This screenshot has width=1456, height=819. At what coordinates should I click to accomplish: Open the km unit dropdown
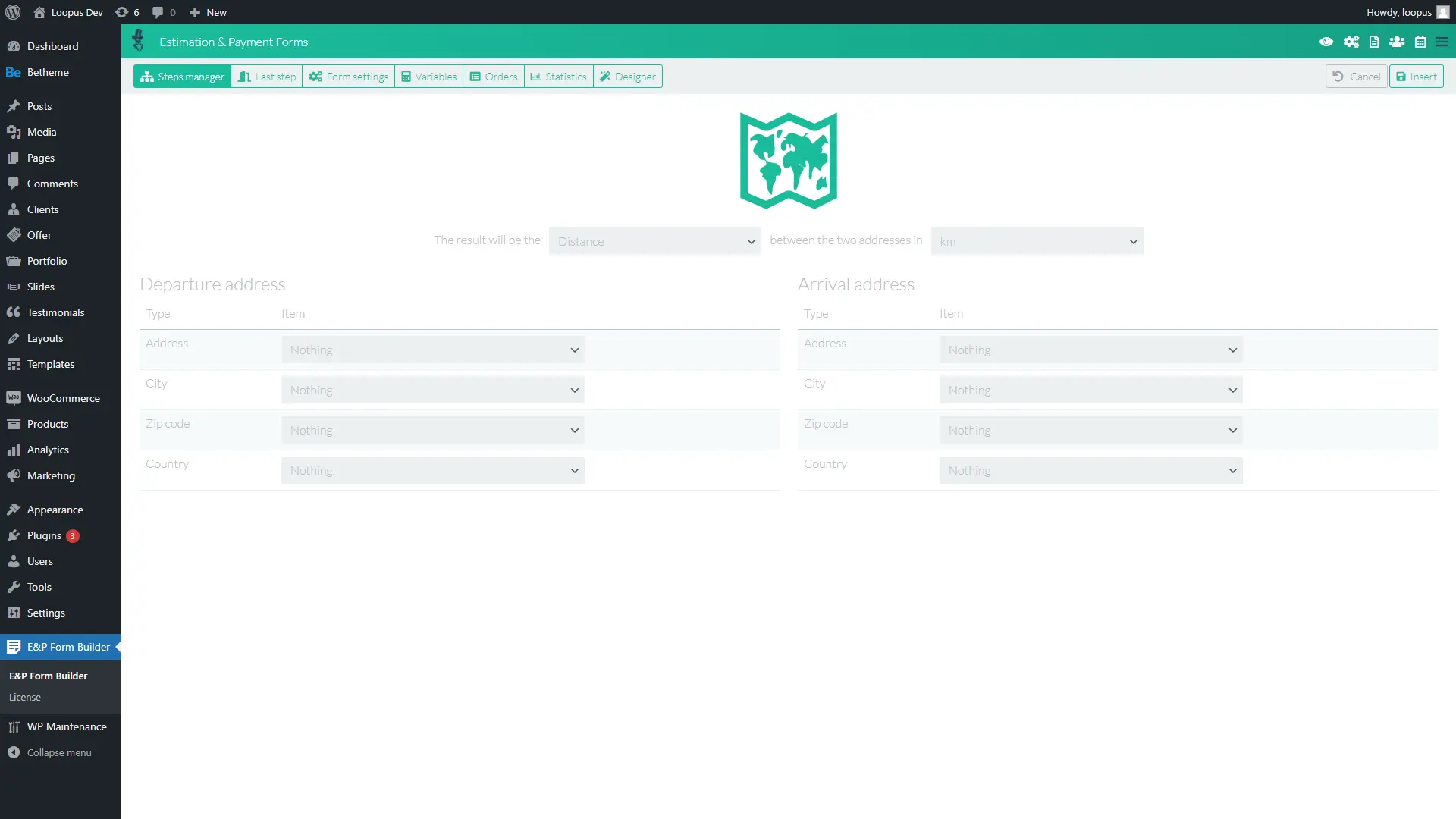point(1037,241)
